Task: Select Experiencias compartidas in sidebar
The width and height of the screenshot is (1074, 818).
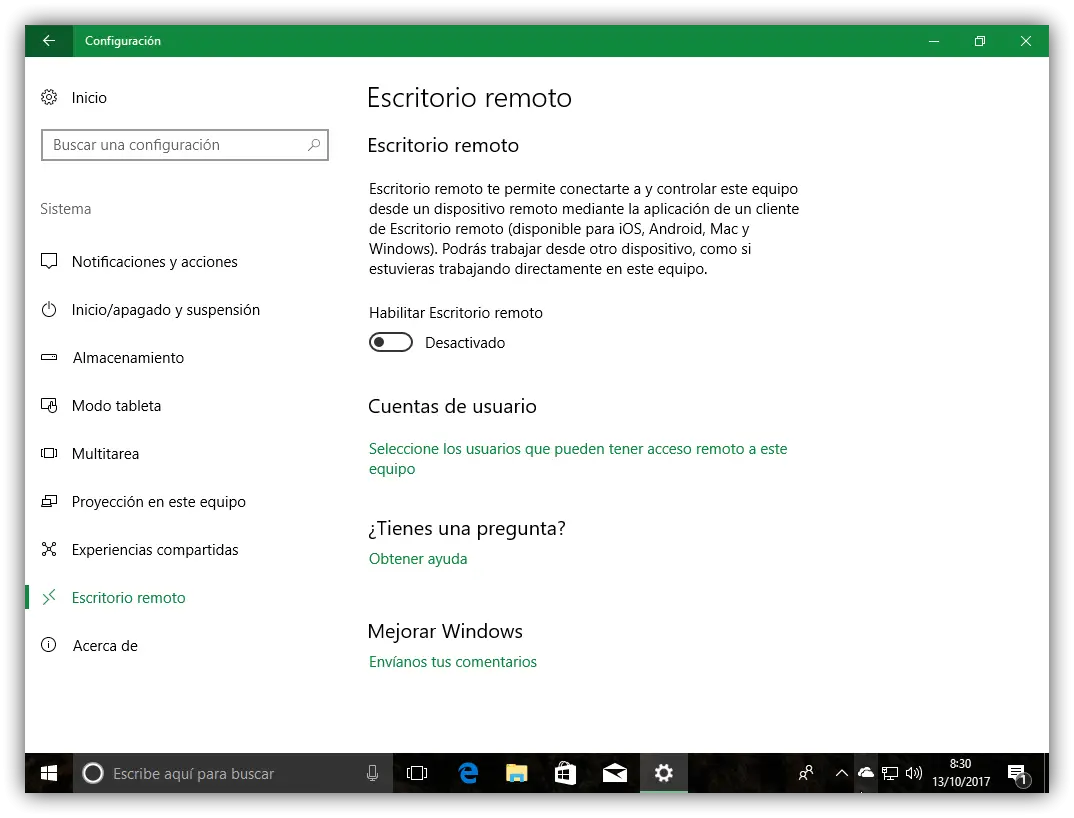Action: point(155,549)
